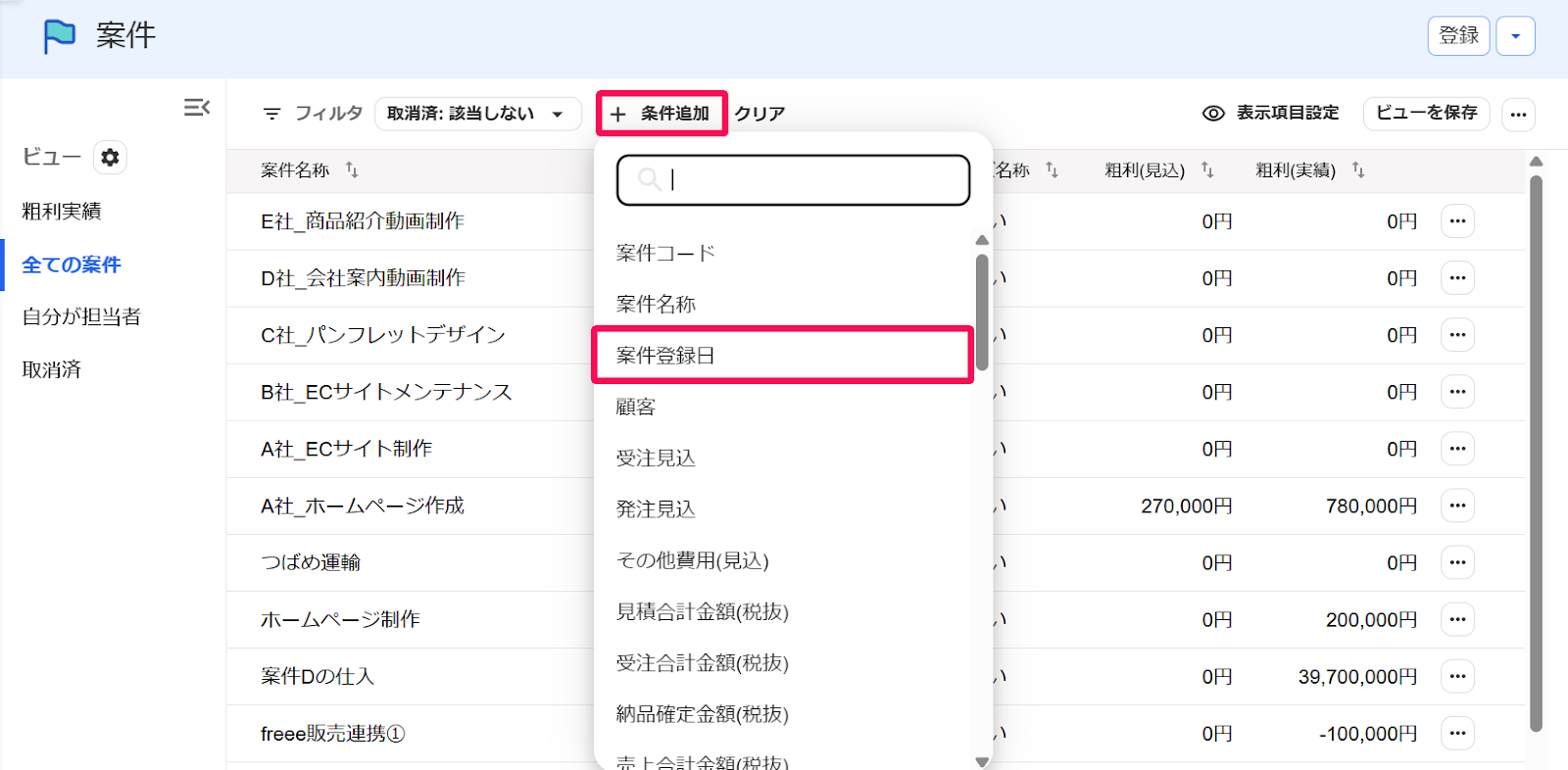Open the D社_会社案内動画制作 project row

pyautogui.click(x=363, y=278)
